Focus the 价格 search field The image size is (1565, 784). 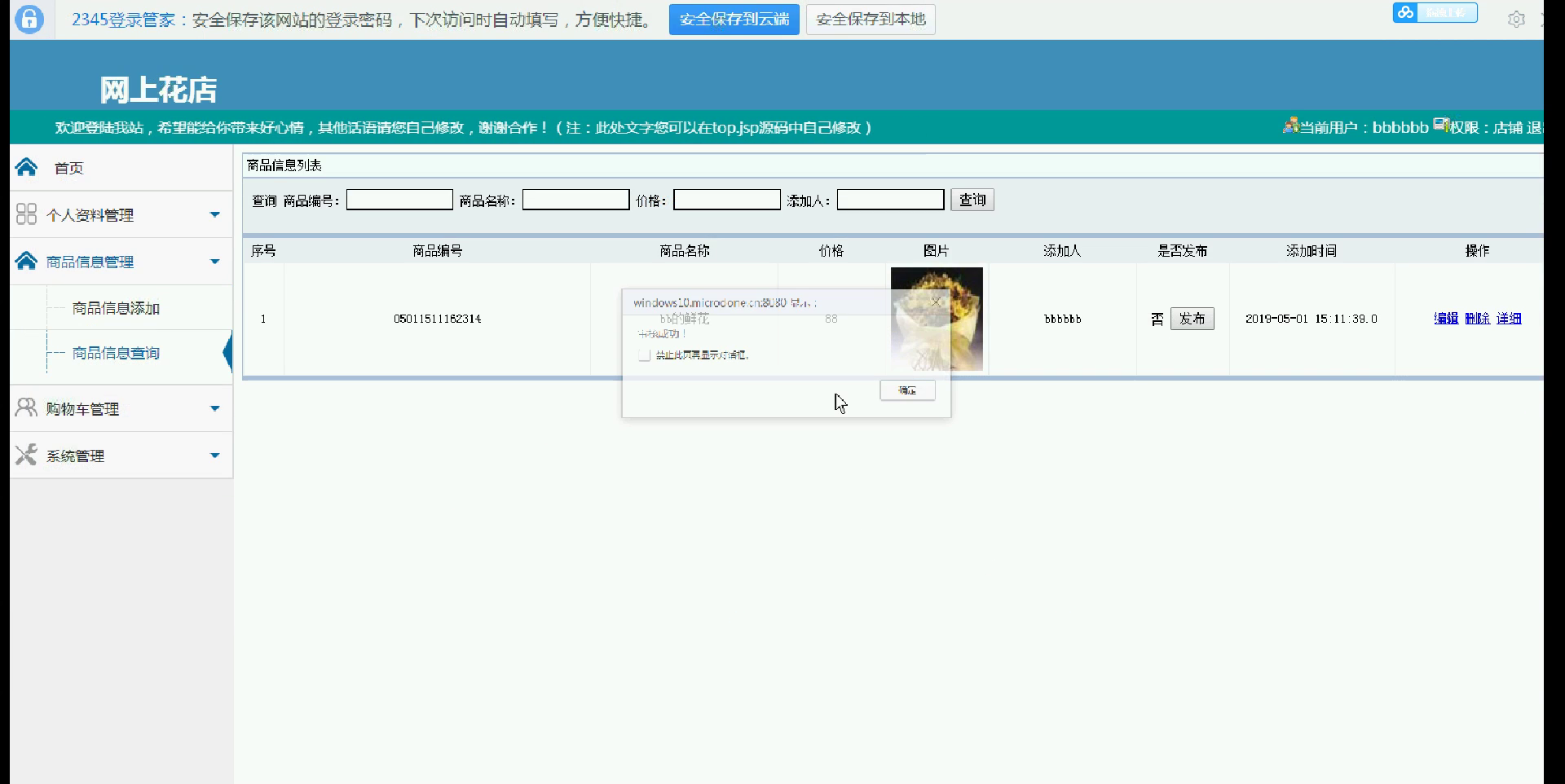pos(727,200)
